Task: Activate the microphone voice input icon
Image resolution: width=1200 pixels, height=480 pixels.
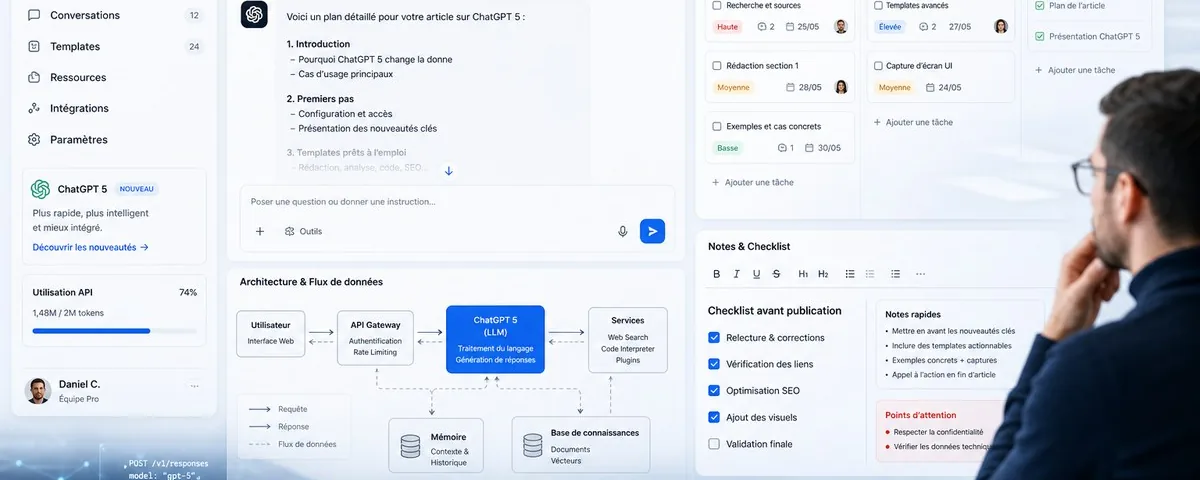Action: click(x=622, y=231)
